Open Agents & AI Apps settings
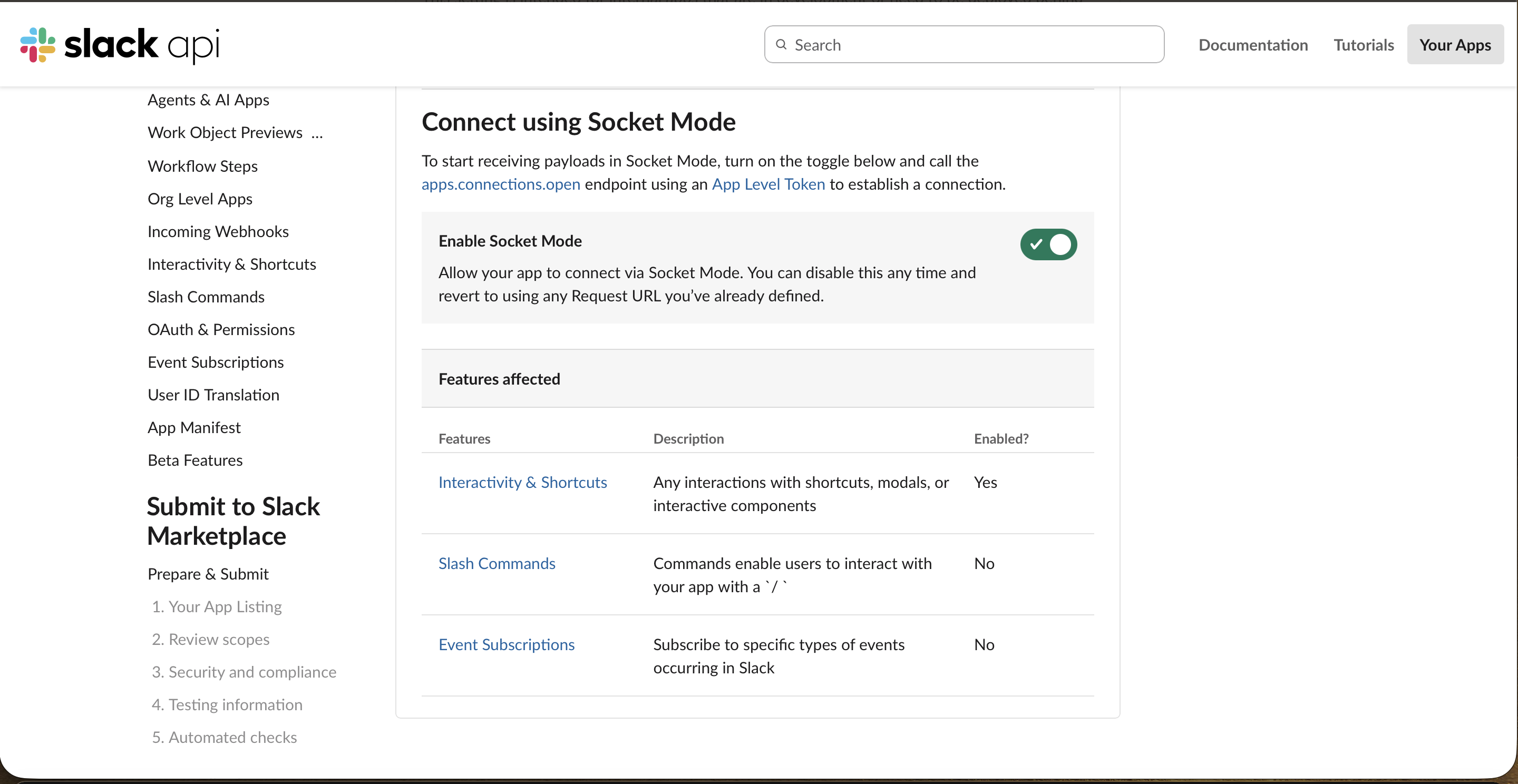Image resolution: width=1518 pixels, height=784 pixels. (208, 100)
